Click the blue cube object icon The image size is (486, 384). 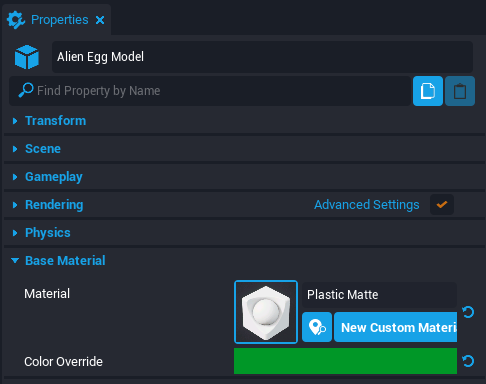click(27, 57)
